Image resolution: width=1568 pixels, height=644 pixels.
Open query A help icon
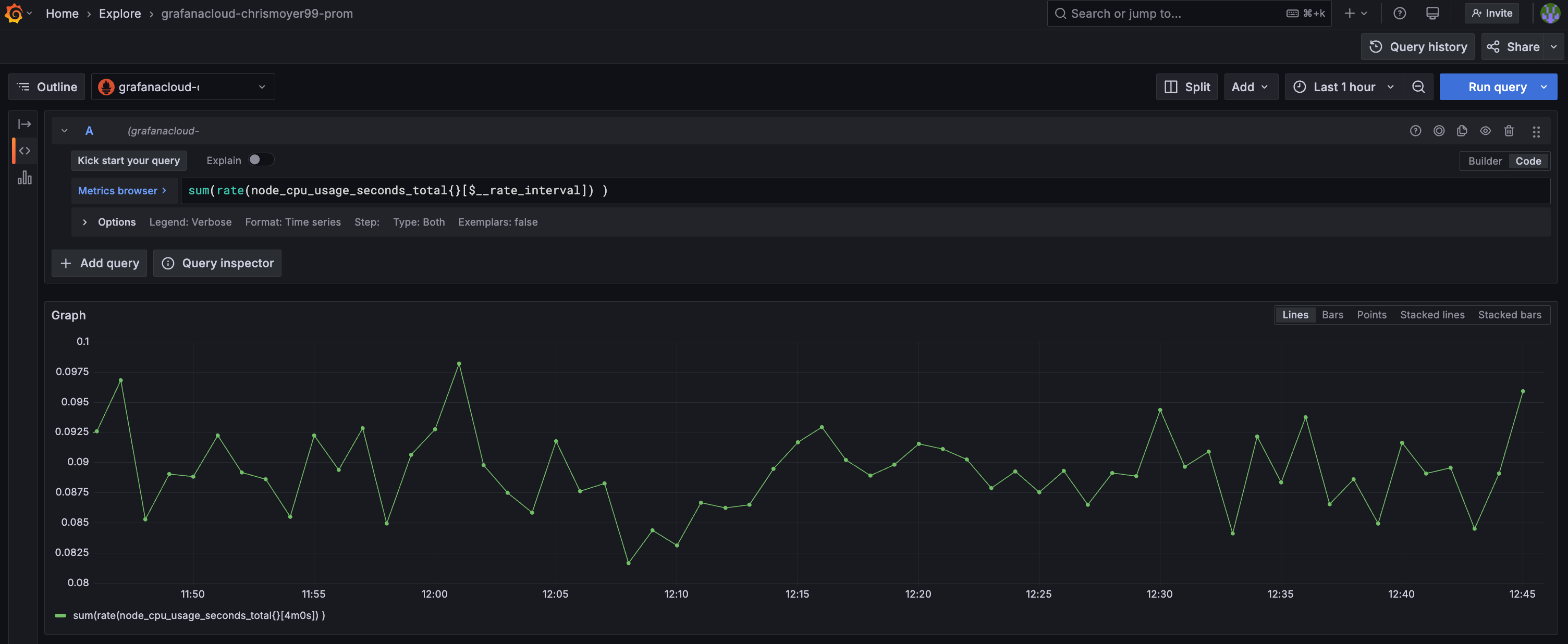(1415, 130)
